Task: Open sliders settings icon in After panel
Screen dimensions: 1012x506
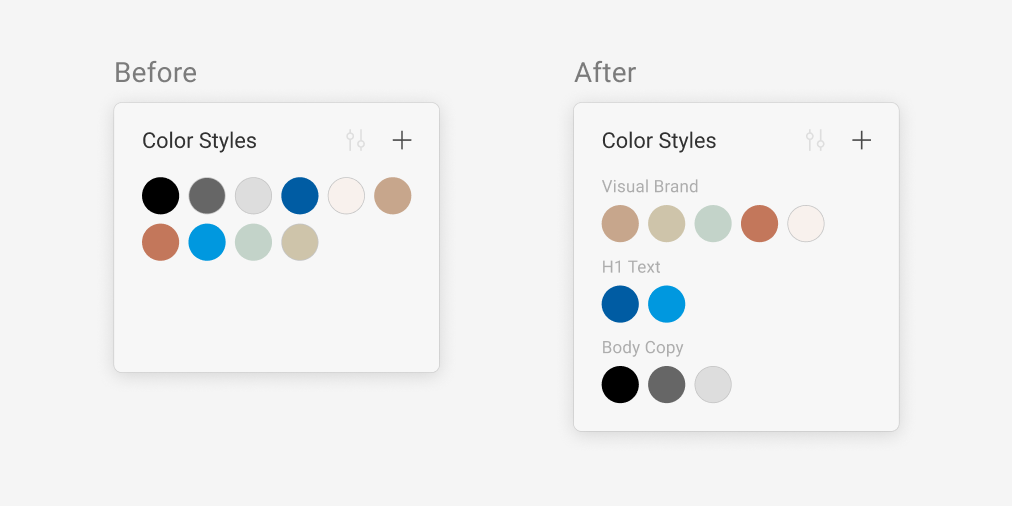Action: point(815,141)
